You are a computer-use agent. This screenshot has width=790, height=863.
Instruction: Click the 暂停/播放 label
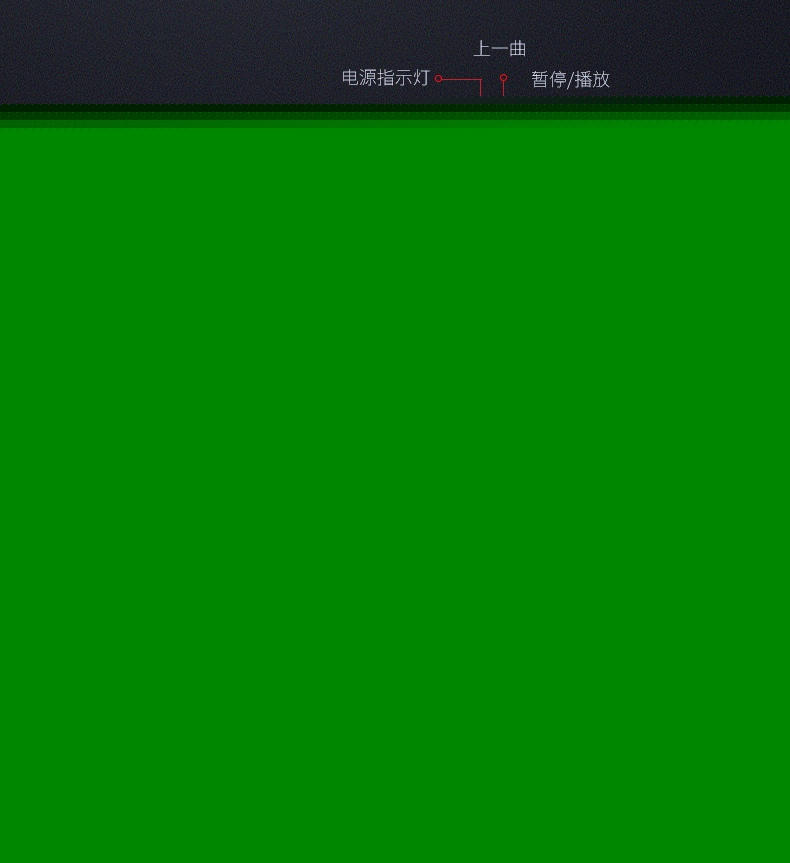point(570,80)
